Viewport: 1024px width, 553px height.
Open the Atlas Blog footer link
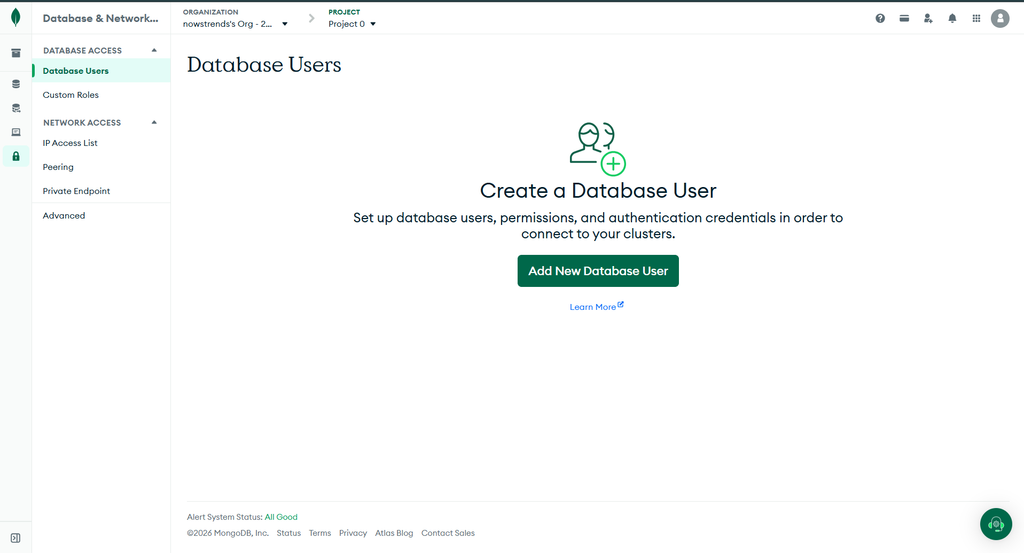[394, 533]
